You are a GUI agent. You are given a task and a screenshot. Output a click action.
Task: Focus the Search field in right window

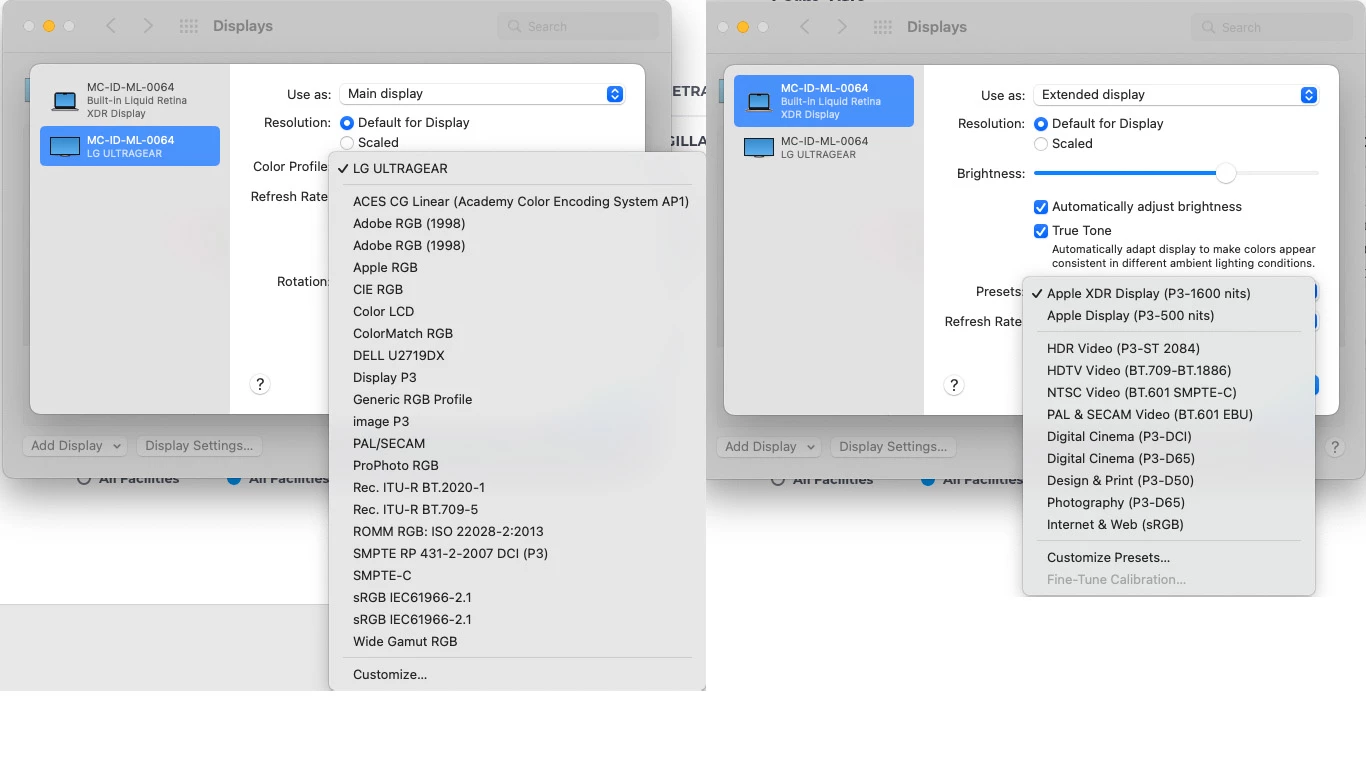[1272, 27]
